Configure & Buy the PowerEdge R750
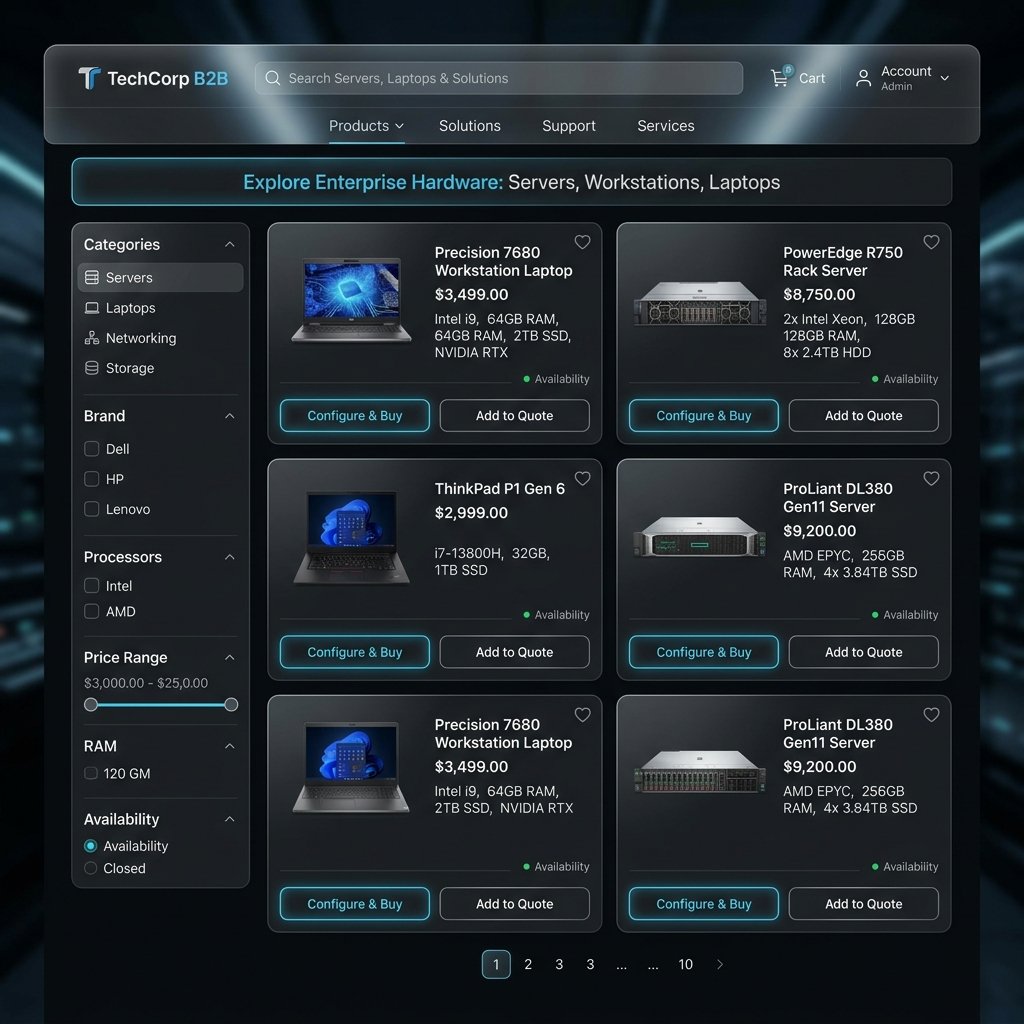The width and height of the screenshot is (1024, 1024). [x=703, y=415]
